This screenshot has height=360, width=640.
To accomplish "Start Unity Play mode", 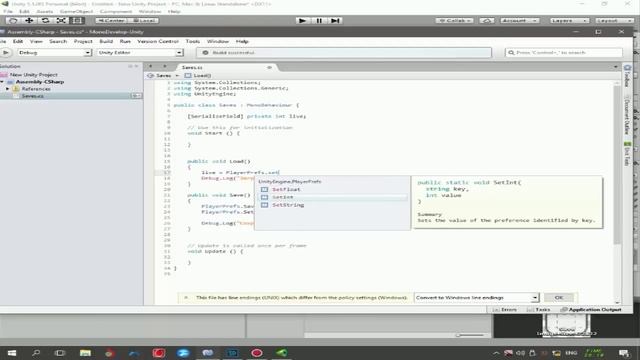I will pyautogui.click(x=302, y=20).
